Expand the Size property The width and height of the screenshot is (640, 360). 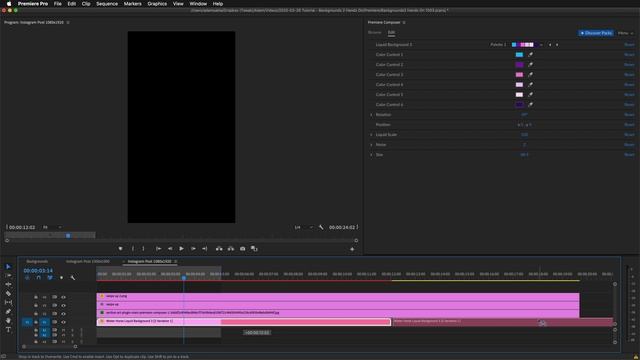pos(371,155)
